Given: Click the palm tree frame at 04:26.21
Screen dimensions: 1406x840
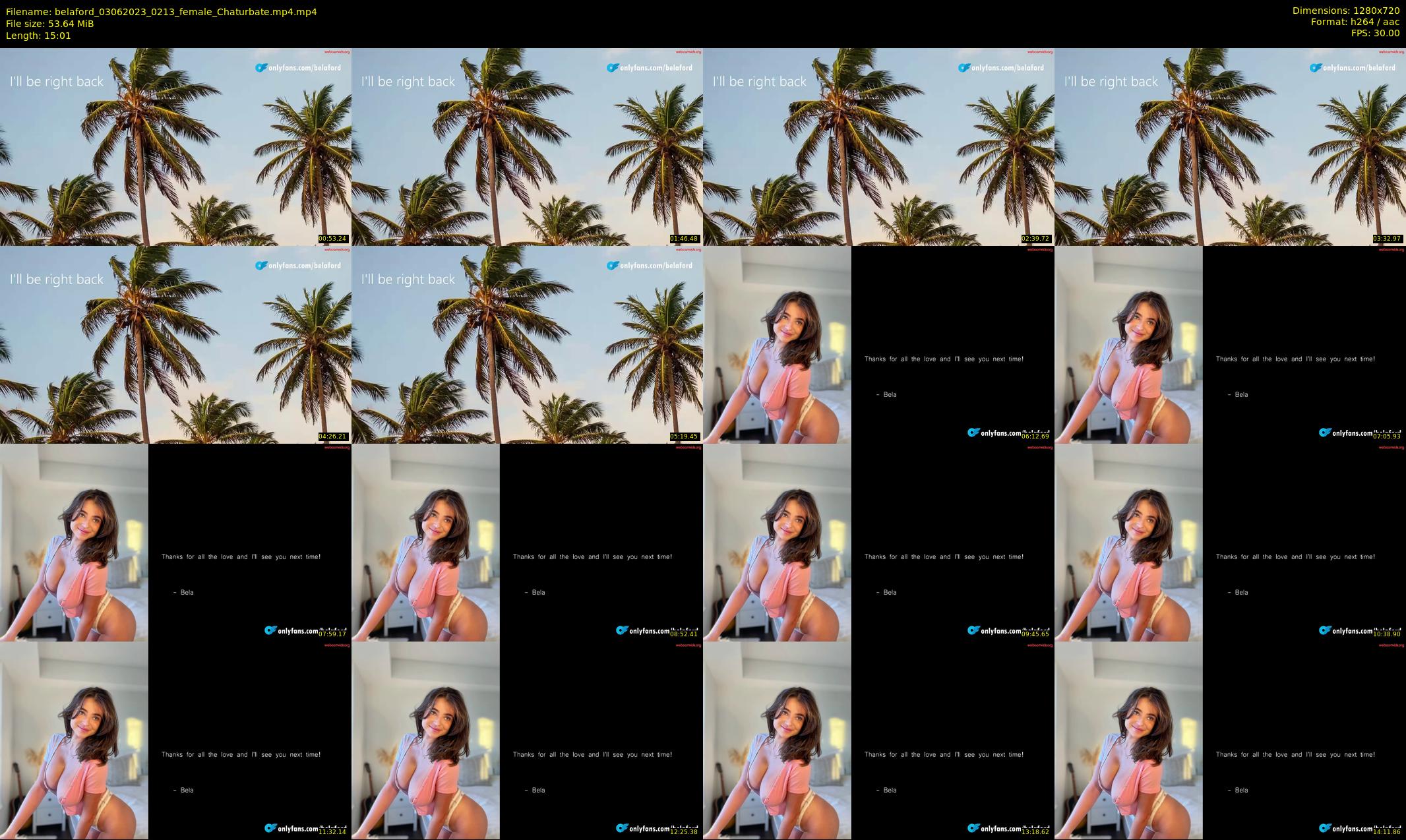Looking at the screenshot, I should click(x=175, y=344).
